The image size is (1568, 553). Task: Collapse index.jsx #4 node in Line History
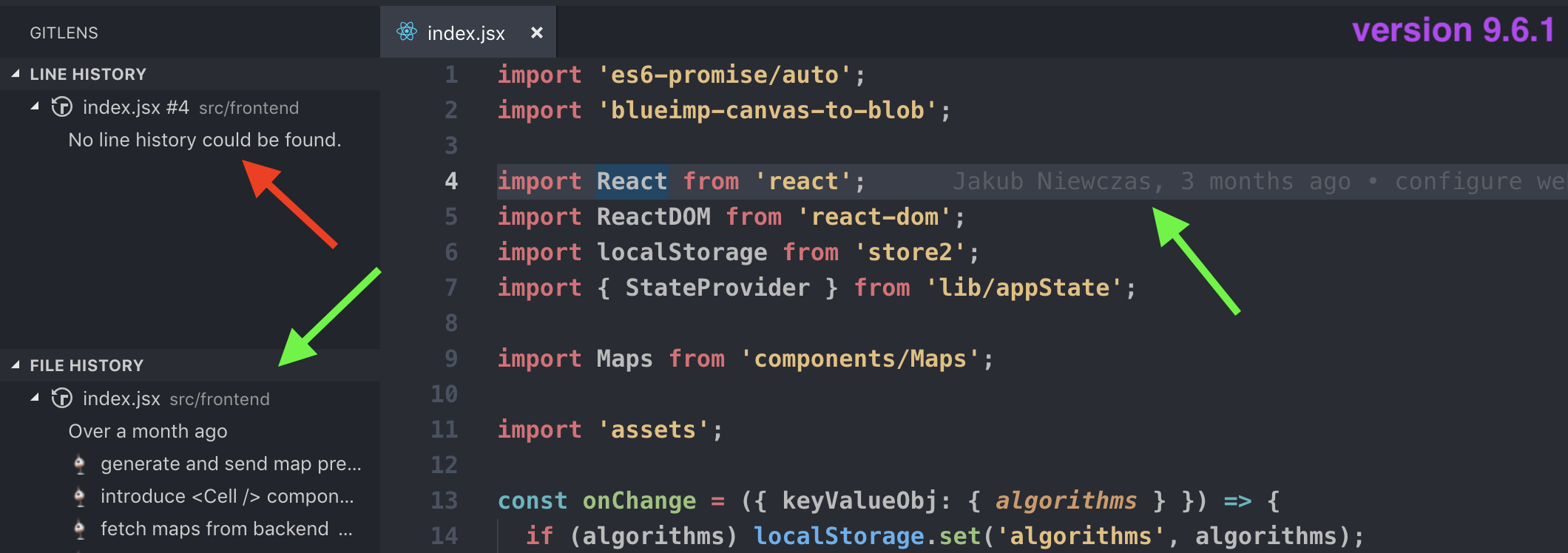[35, 107]
